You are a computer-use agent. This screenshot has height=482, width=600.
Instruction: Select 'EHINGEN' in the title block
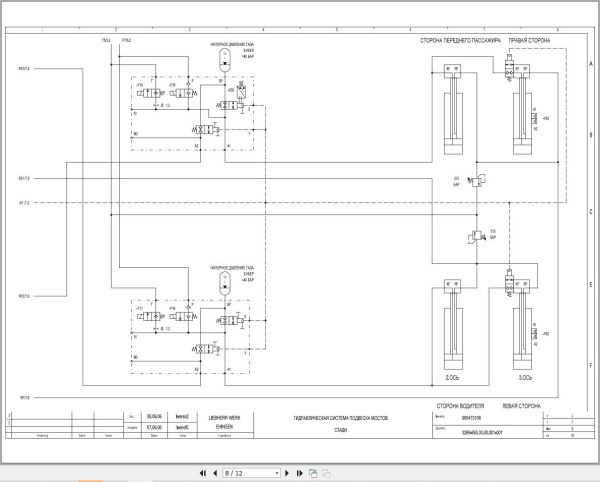point(225,427)
